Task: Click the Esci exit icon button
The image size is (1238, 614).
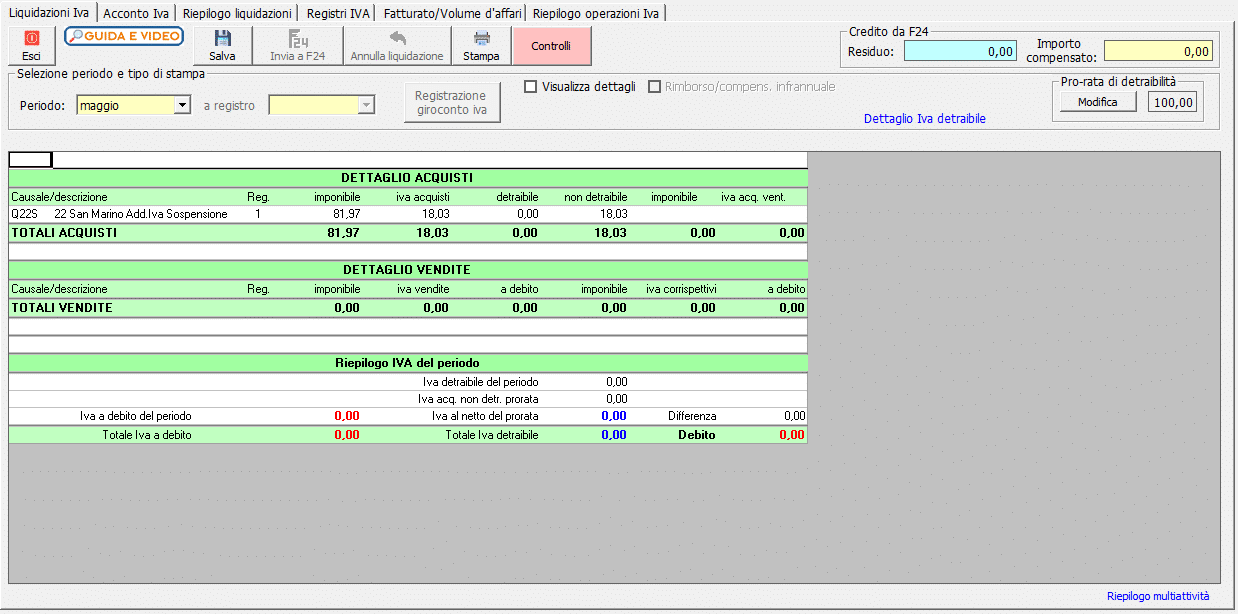Action: 32,46
